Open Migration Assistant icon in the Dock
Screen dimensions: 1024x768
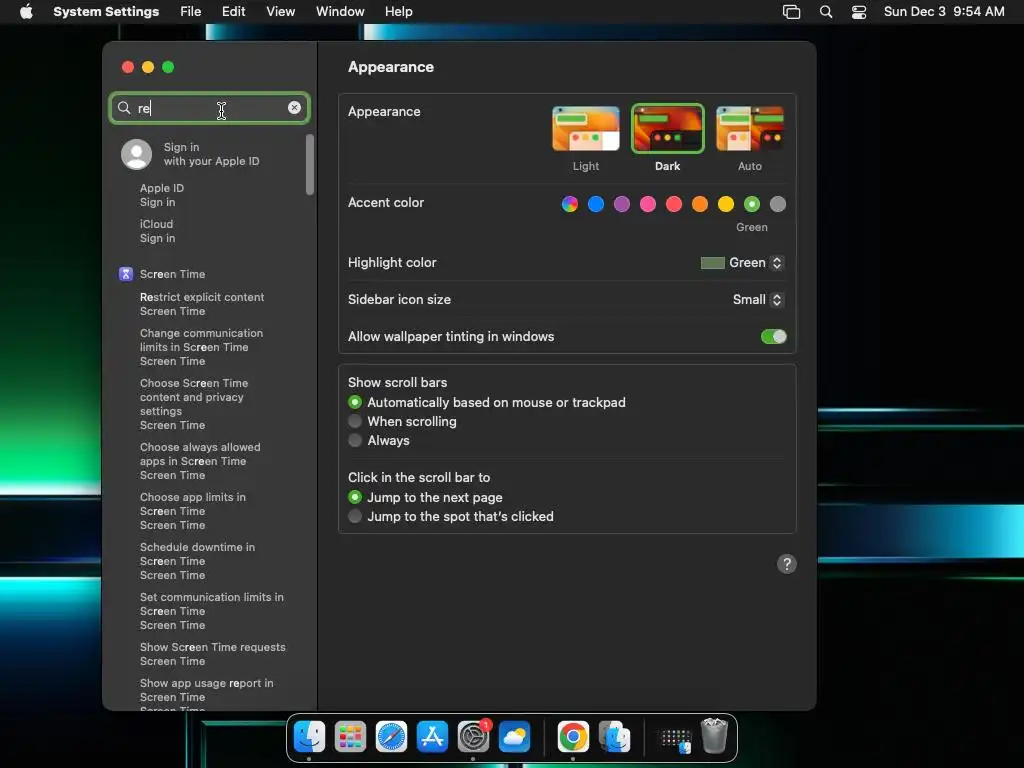coord(615,737)
